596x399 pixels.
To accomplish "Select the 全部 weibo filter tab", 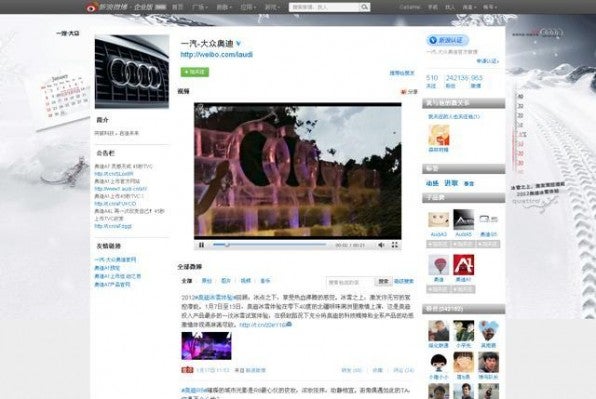I will [x=187, y=281].
